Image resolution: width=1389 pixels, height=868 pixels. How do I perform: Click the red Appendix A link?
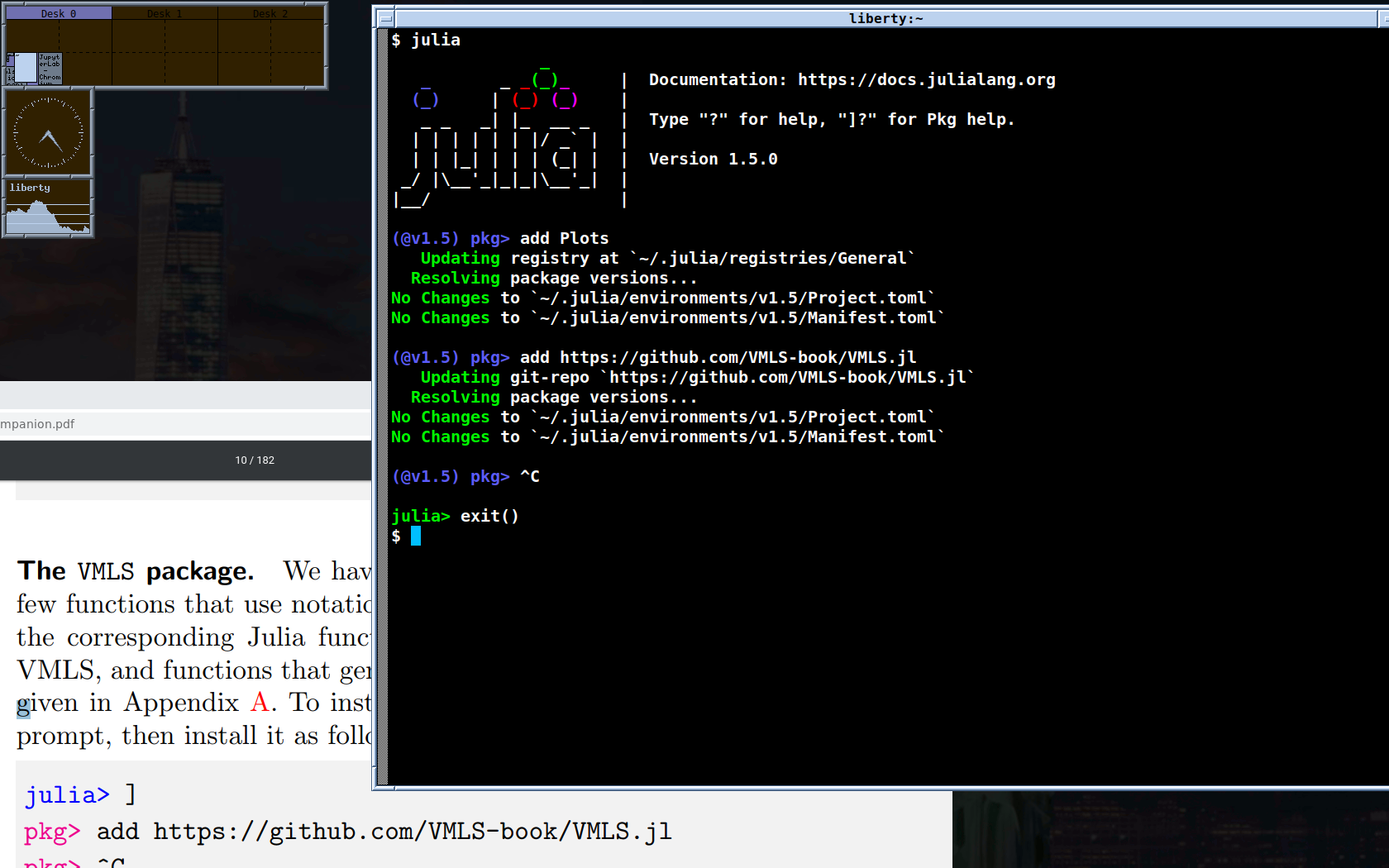point(260,703)
